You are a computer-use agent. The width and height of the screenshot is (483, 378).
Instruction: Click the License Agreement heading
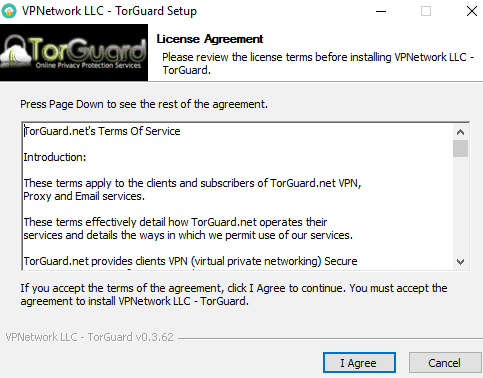click(210, 39)
